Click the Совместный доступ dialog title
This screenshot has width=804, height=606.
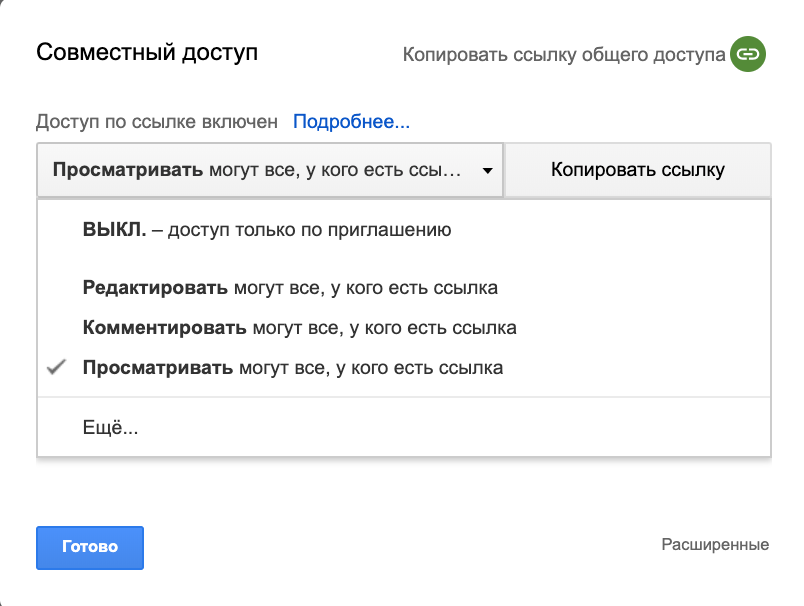tap(147, 52)
